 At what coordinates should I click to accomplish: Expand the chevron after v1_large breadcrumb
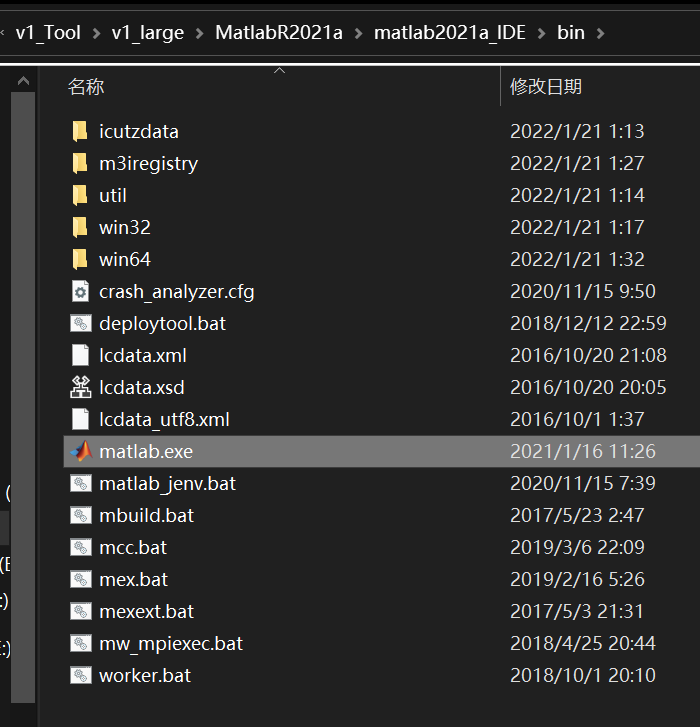pos(200,33)
